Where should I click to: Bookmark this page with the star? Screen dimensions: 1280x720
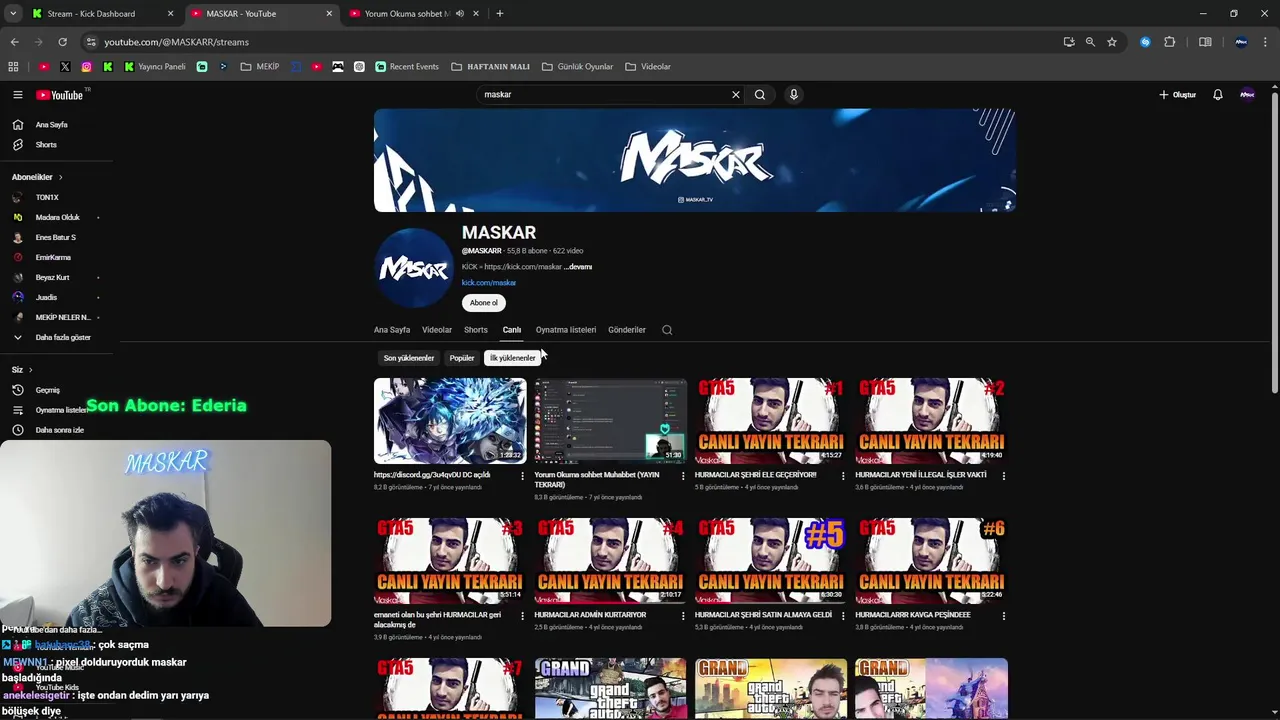[x=1111, y=42]
